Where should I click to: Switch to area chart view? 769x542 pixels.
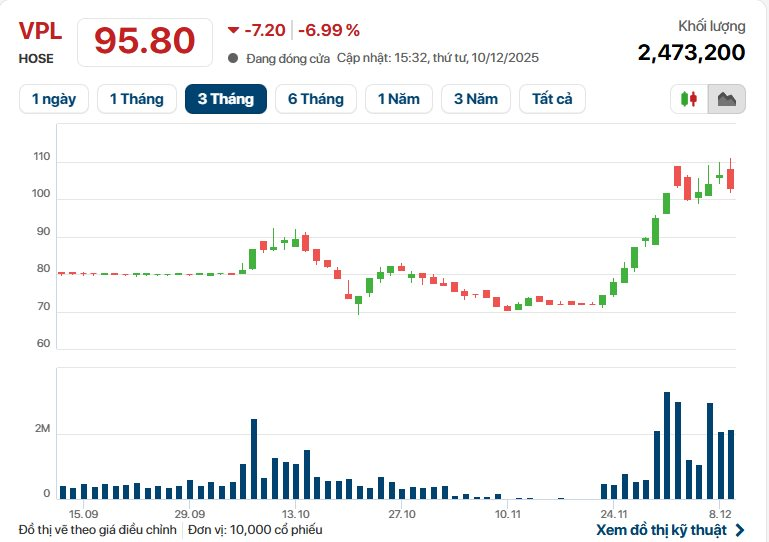click(x=727, y=99)
